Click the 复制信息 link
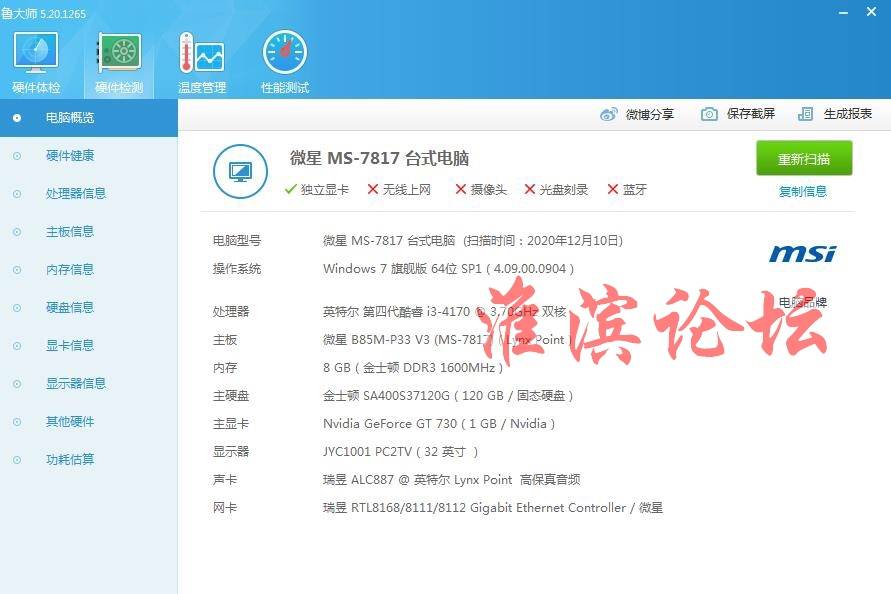This screenshot has height=594, width=891. (x=803, y=192)
